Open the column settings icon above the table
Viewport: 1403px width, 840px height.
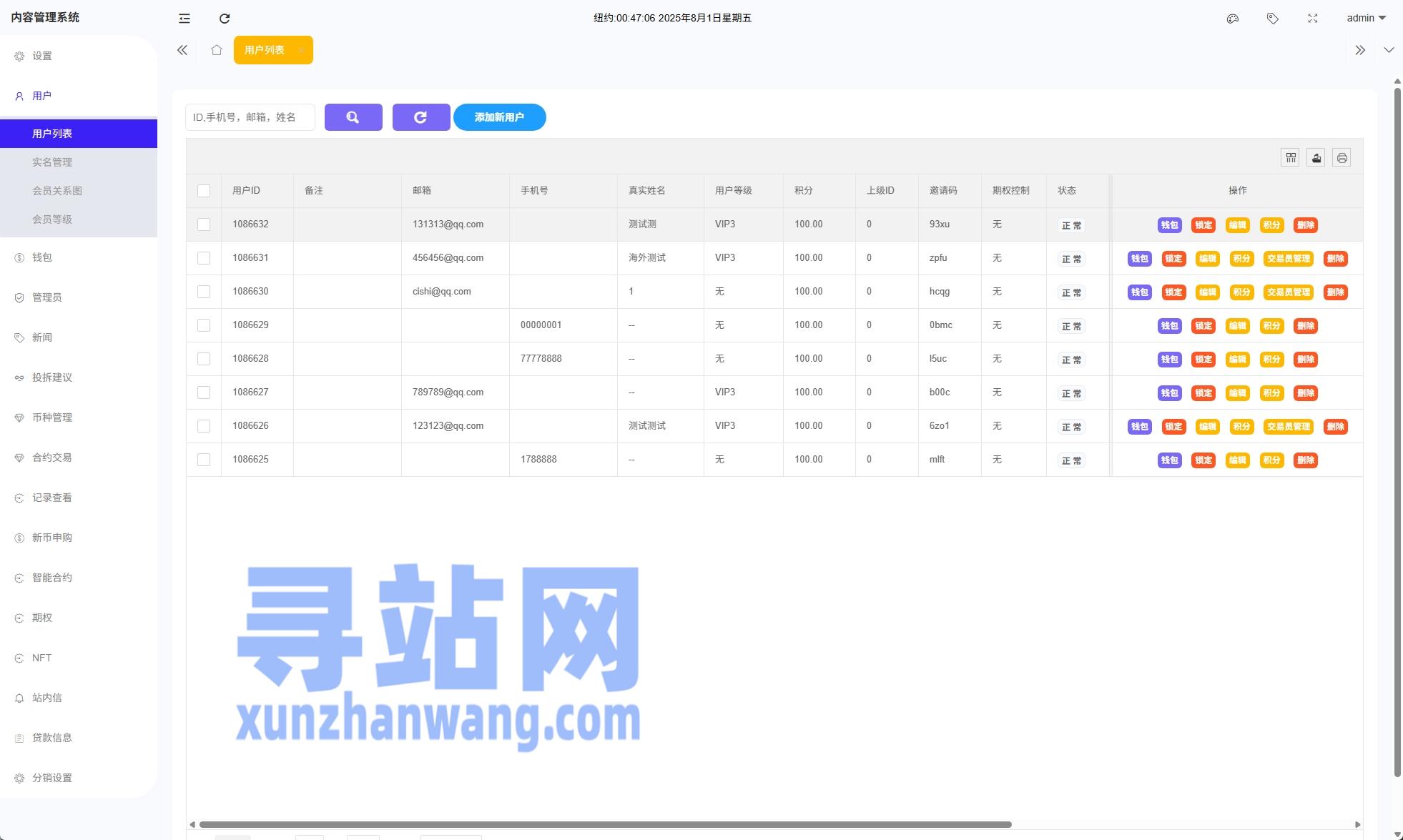point(1290,157)
